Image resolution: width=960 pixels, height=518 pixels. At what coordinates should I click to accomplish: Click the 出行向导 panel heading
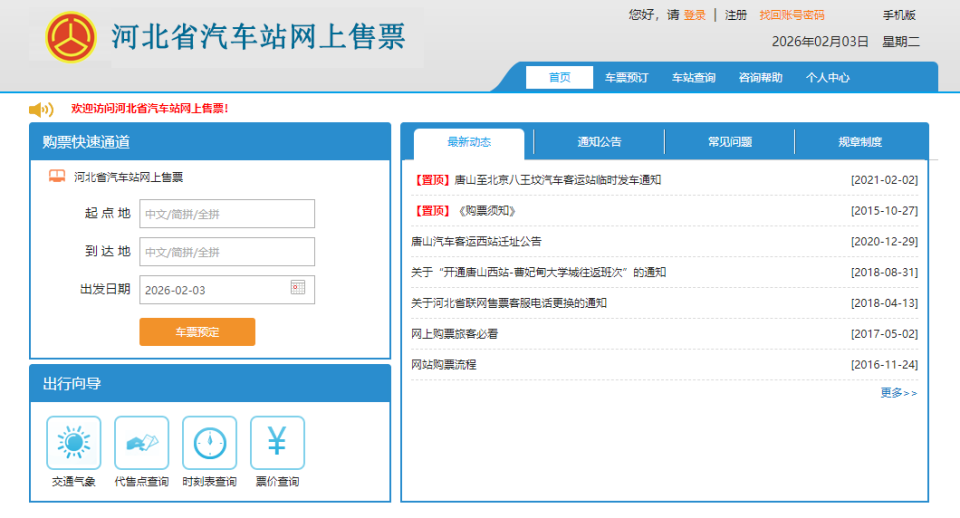click(x=72, y=384)
